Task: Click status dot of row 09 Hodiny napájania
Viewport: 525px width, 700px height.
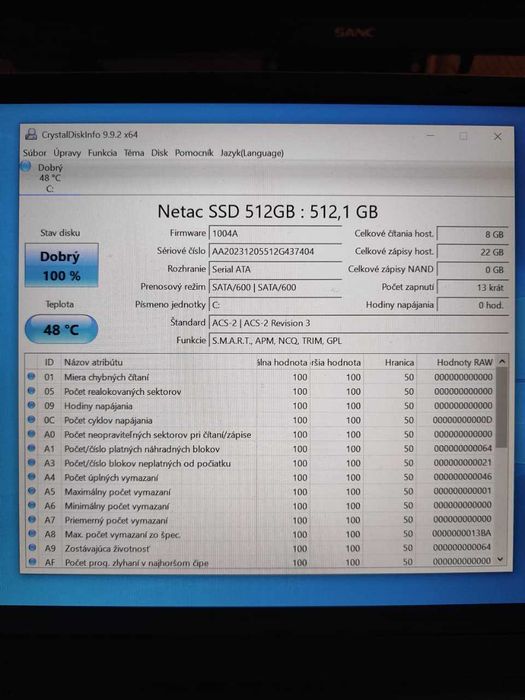Action: coord(31,405)
